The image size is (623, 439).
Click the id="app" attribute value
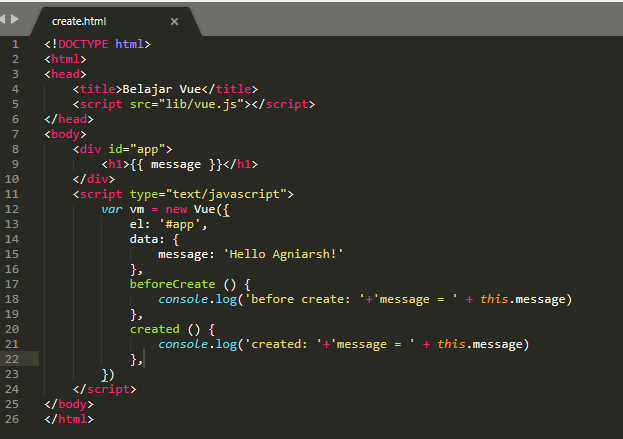(147, 149)
